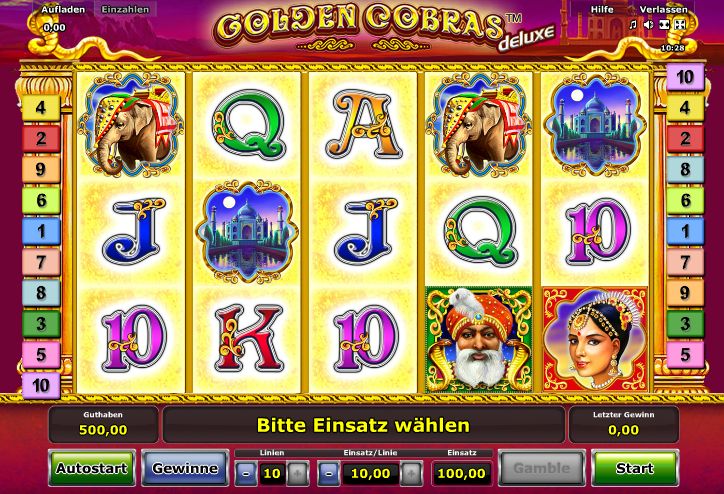Select Verlassen to exit the game
The width and height of the screenshot is (724, 494).
point(663,9)
